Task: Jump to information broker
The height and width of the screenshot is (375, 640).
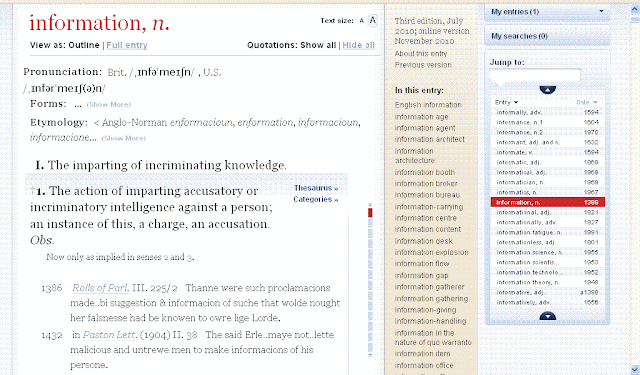Action: [x=426, y=184]
